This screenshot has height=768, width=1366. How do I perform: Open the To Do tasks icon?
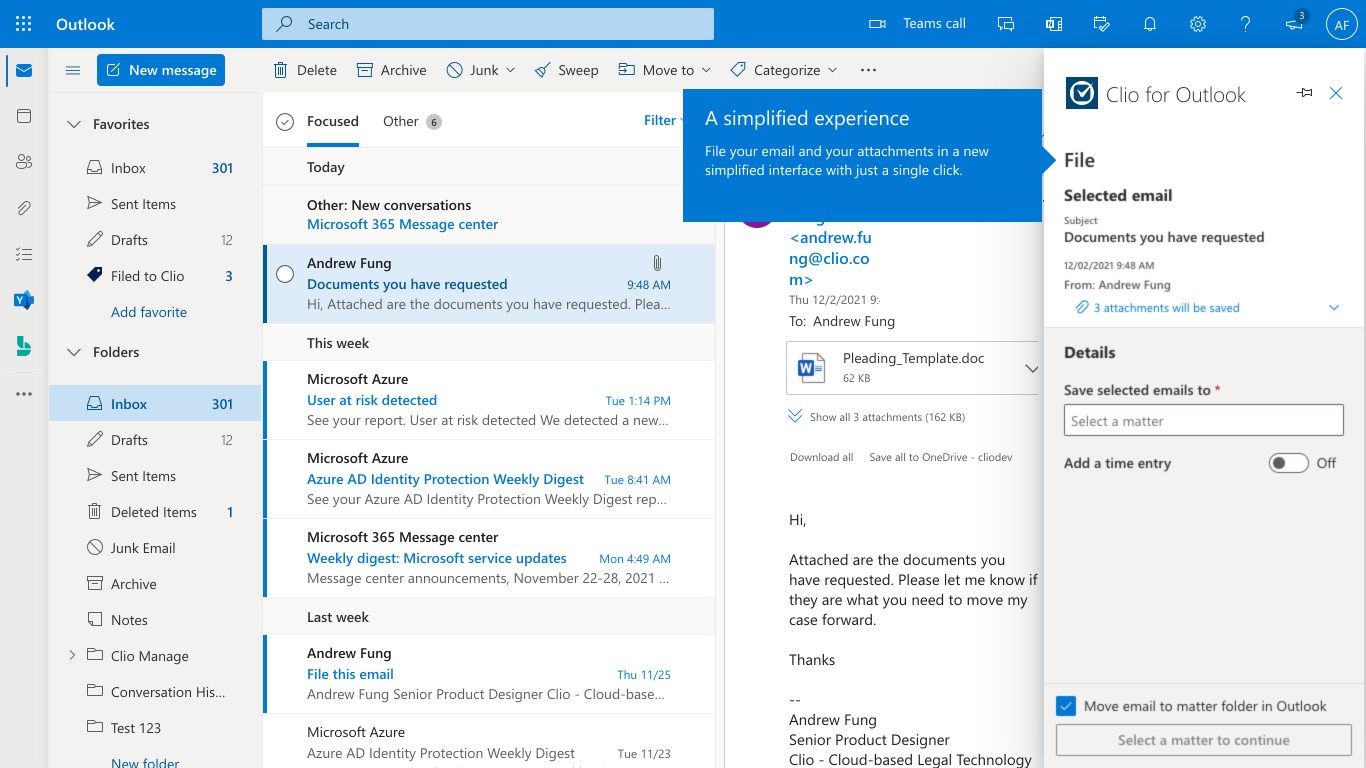point(24,254)
